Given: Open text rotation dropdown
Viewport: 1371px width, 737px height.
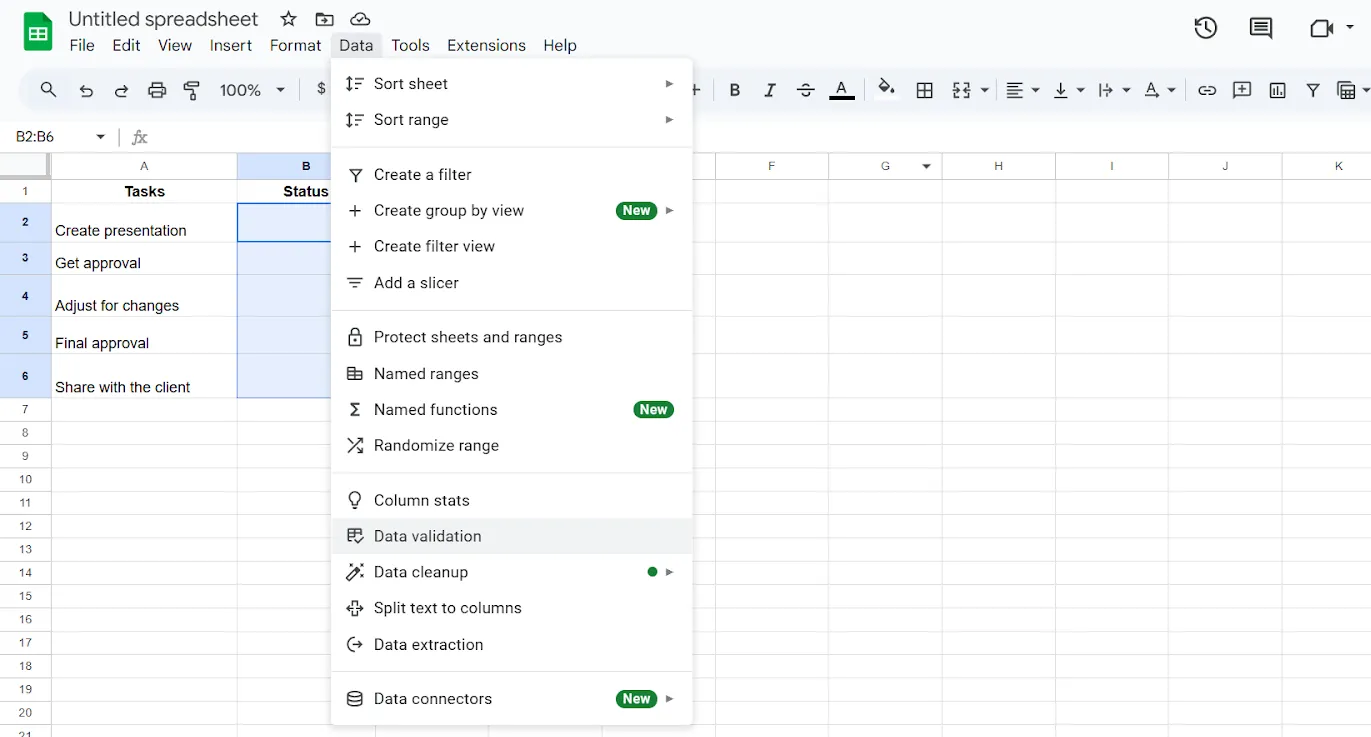Looking at the screenshot, I should point(1160,90).
